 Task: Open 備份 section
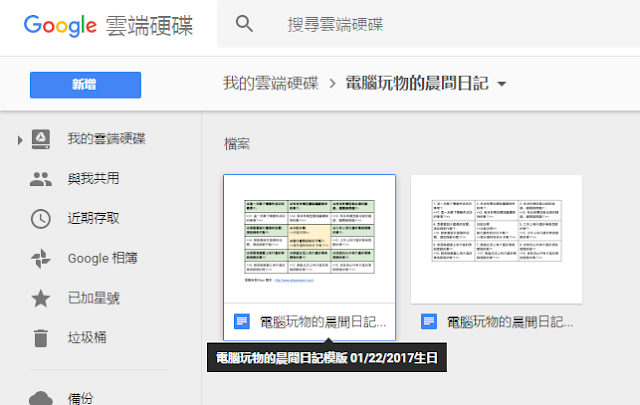80,398
